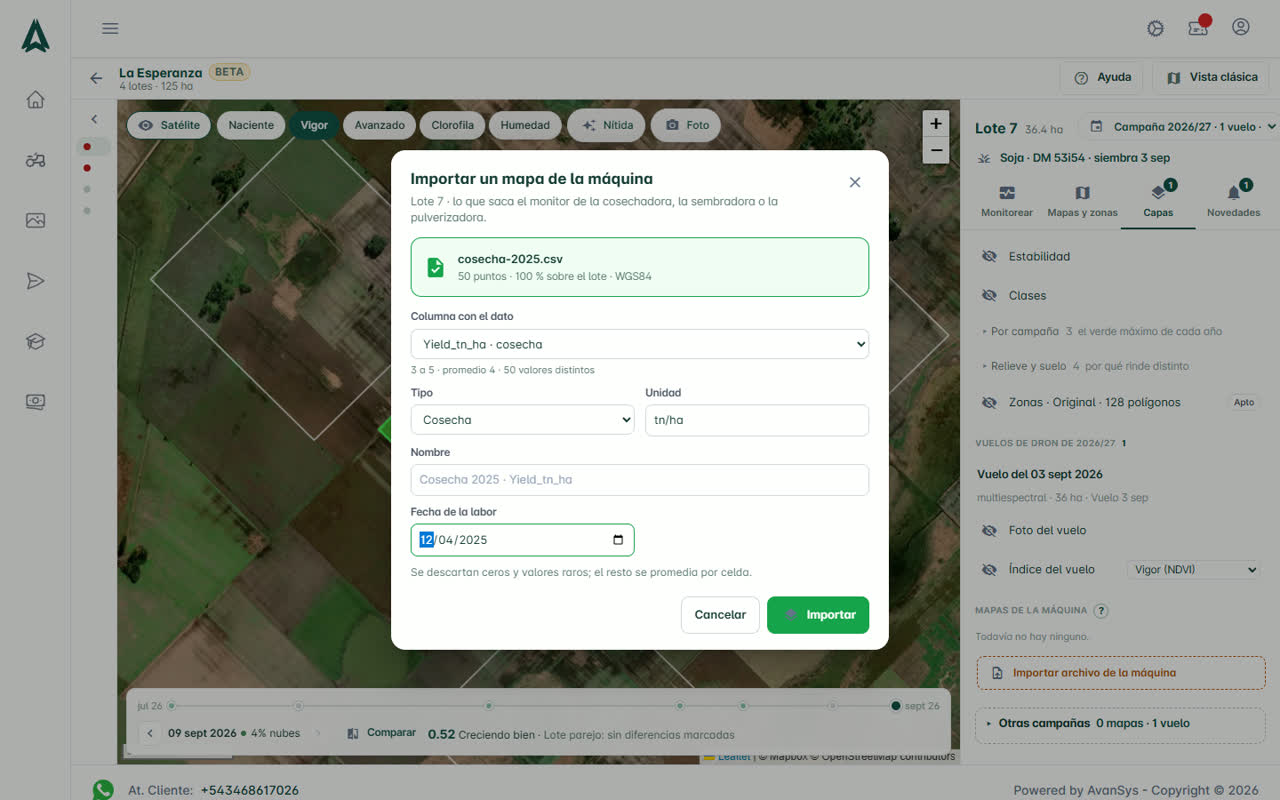Open the date picker calendar icon
1280x800 pixels.
[x=618, y=540]
